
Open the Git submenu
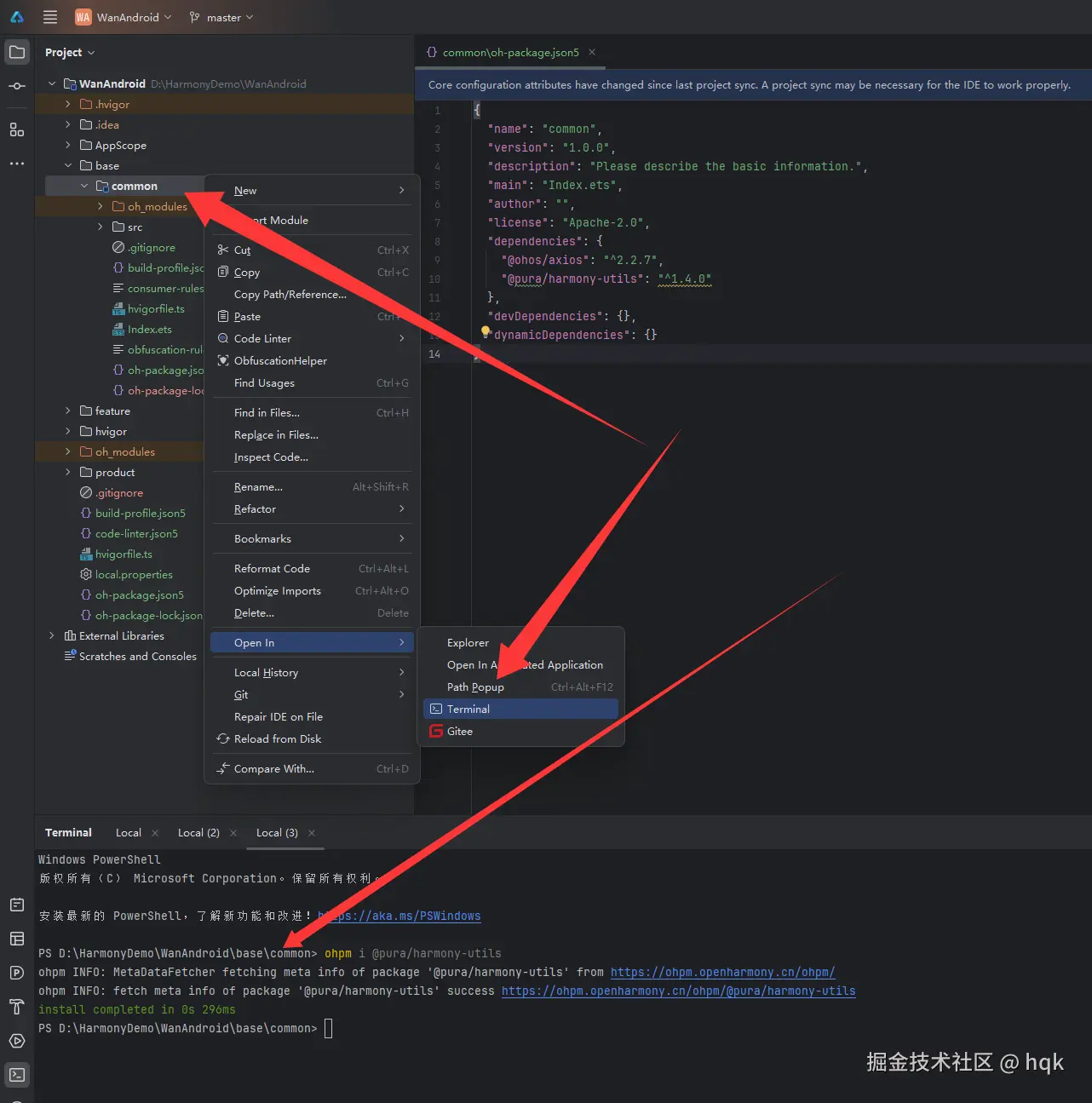311,694
